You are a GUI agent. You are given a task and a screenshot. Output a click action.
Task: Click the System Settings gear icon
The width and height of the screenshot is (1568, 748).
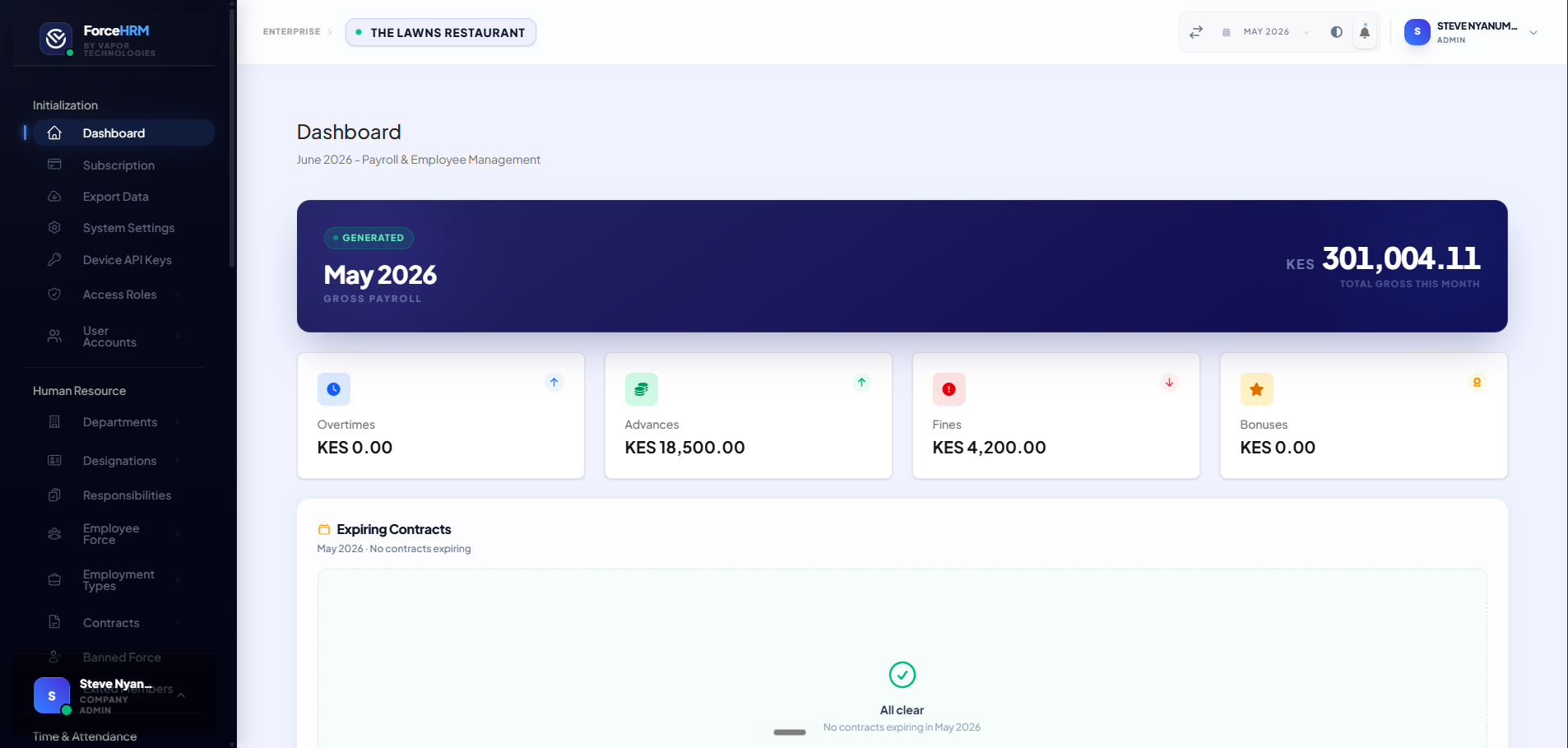pos(54,227)
